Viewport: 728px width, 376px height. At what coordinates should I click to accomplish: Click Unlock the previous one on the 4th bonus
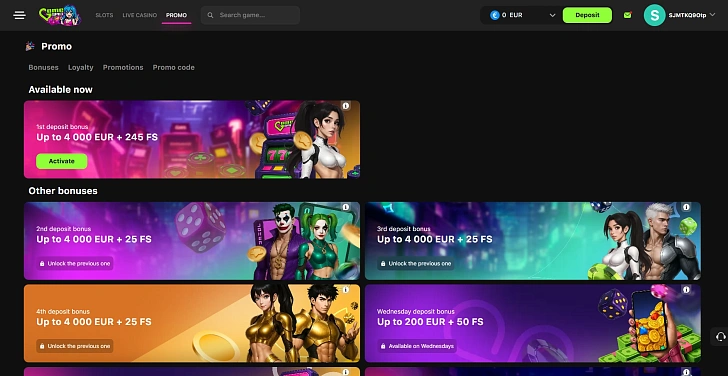(75, 346)
